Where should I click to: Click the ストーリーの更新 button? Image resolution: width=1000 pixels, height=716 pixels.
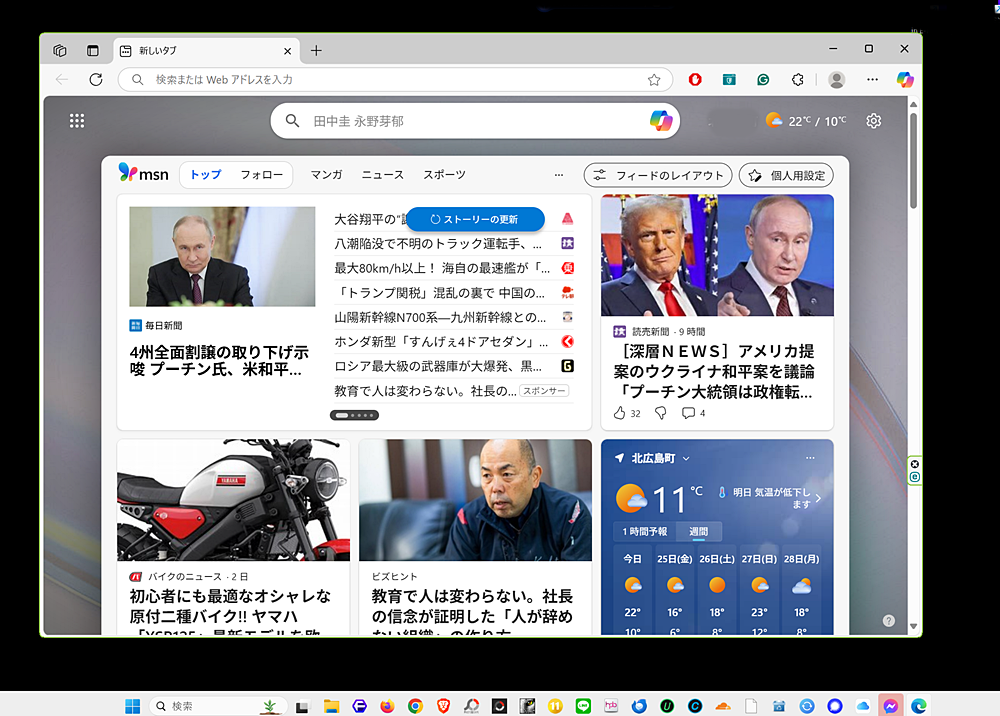[475, 219]
